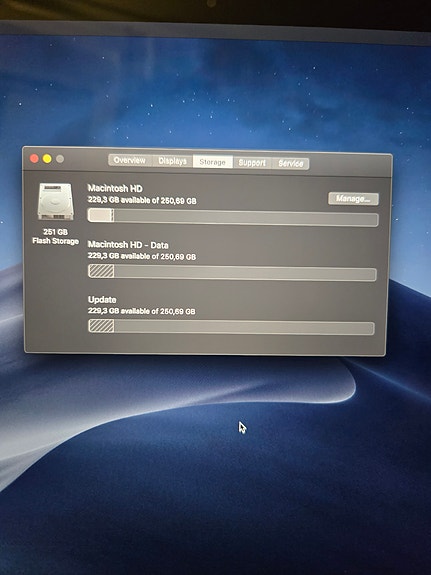Minimize window with the yellow button

[x=47, y=159]
